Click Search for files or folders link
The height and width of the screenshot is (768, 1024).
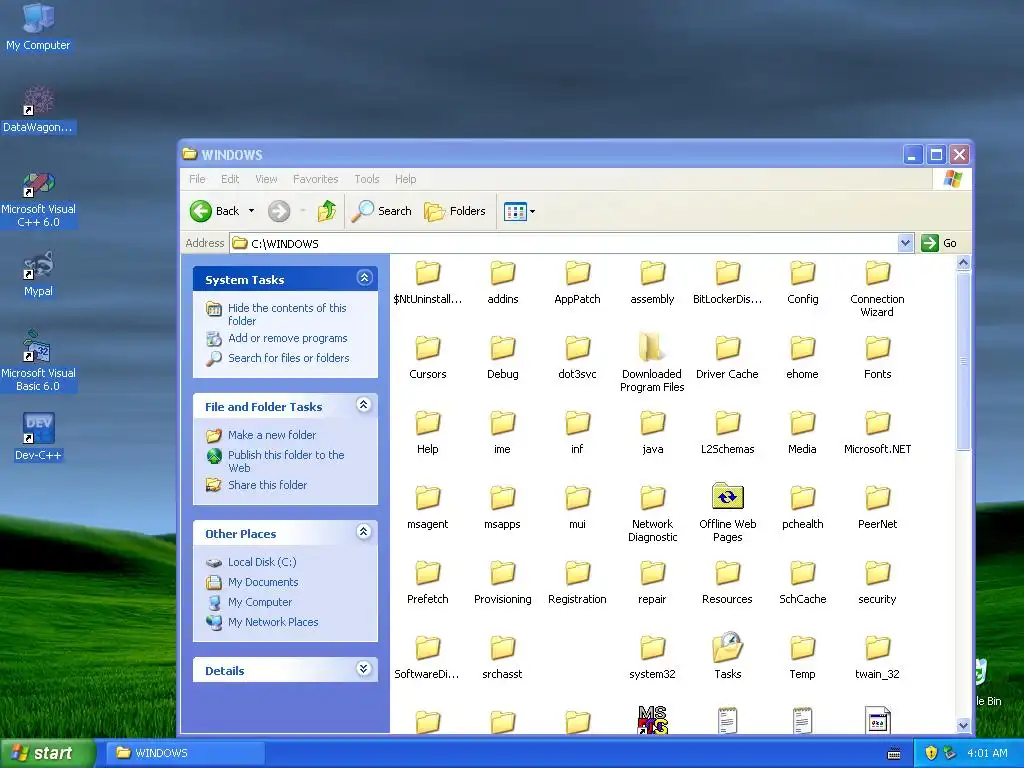tap(288, 358)
